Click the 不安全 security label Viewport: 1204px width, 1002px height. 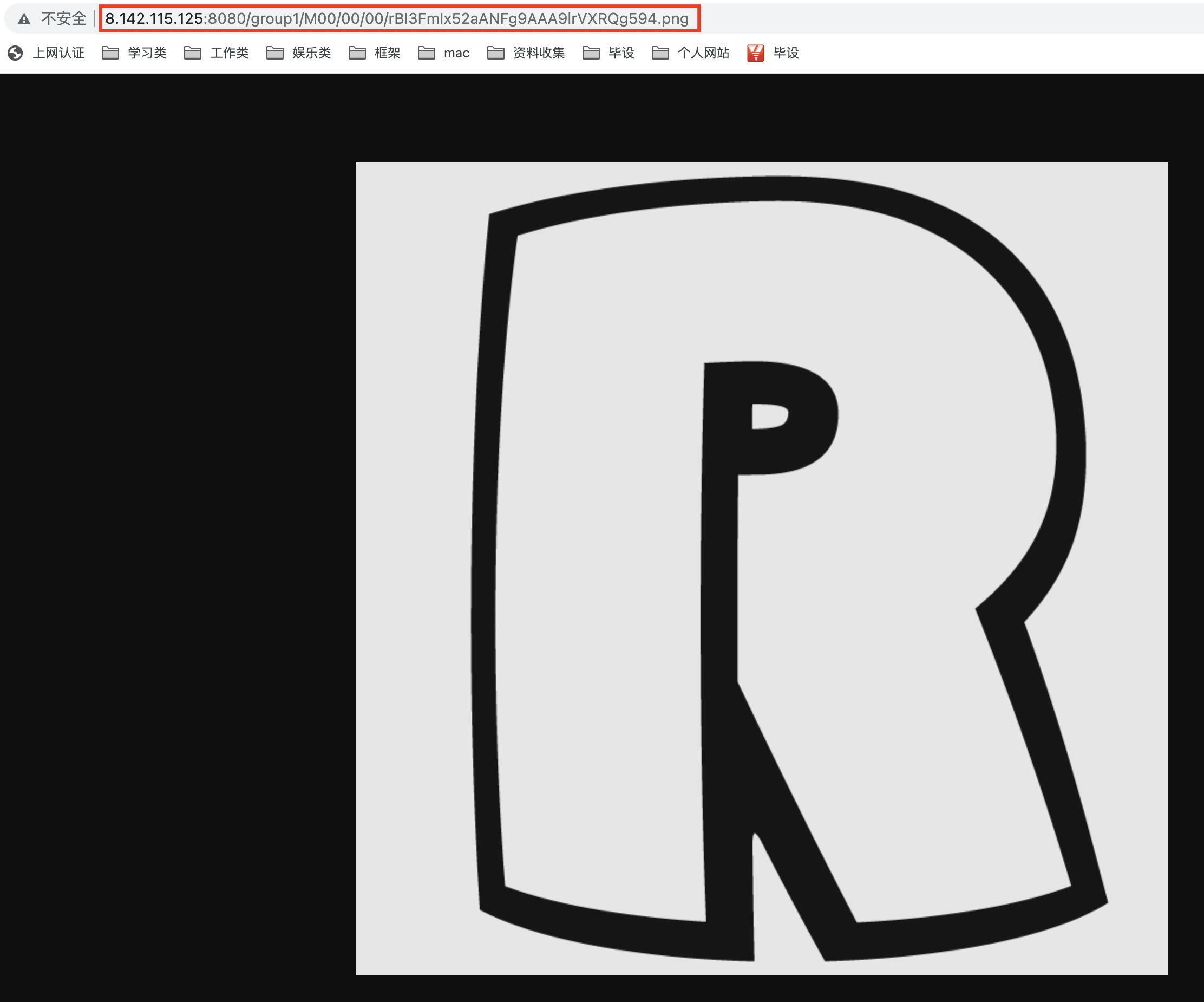tap(63, 19)
